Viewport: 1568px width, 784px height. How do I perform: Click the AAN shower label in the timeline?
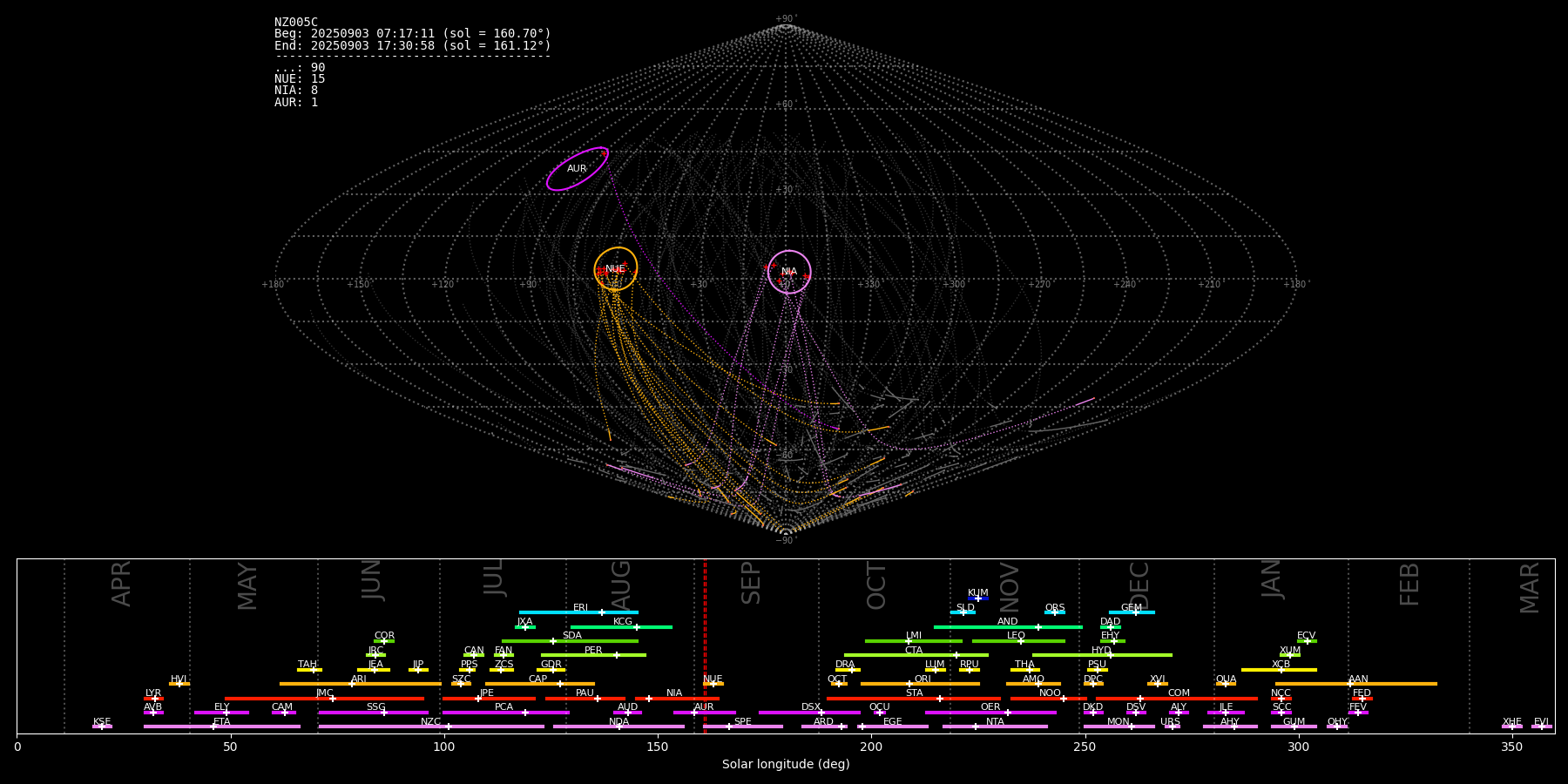[x=1359, y=679]
